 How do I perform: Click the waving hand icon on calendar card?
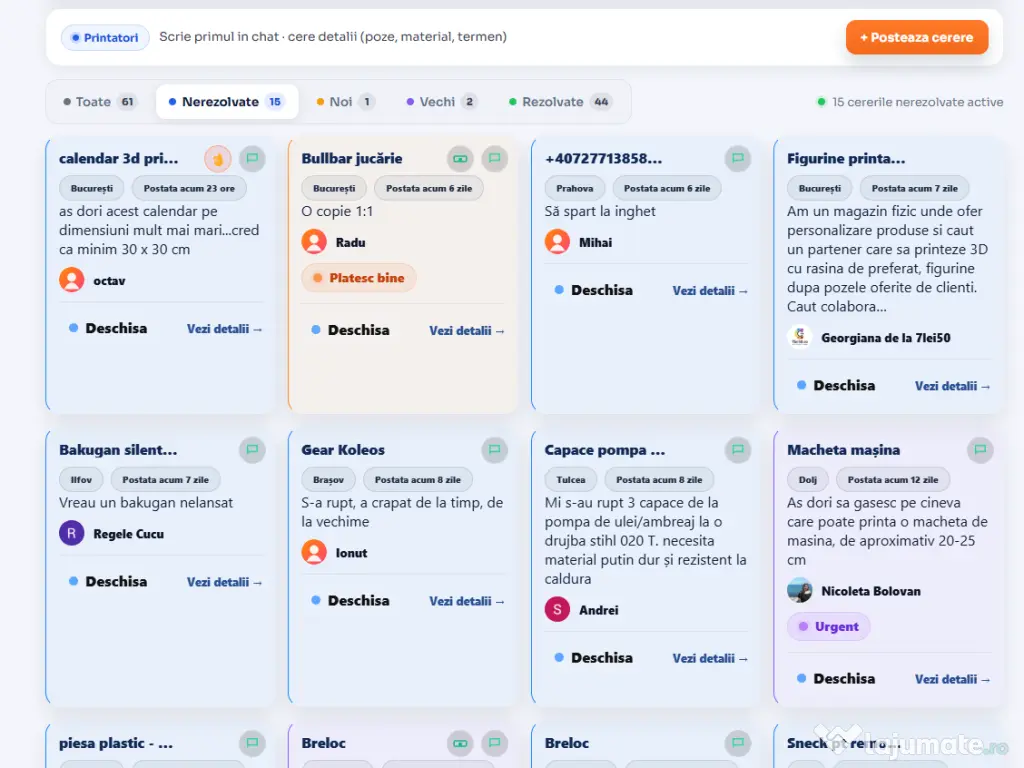click(x=218, y=158)
